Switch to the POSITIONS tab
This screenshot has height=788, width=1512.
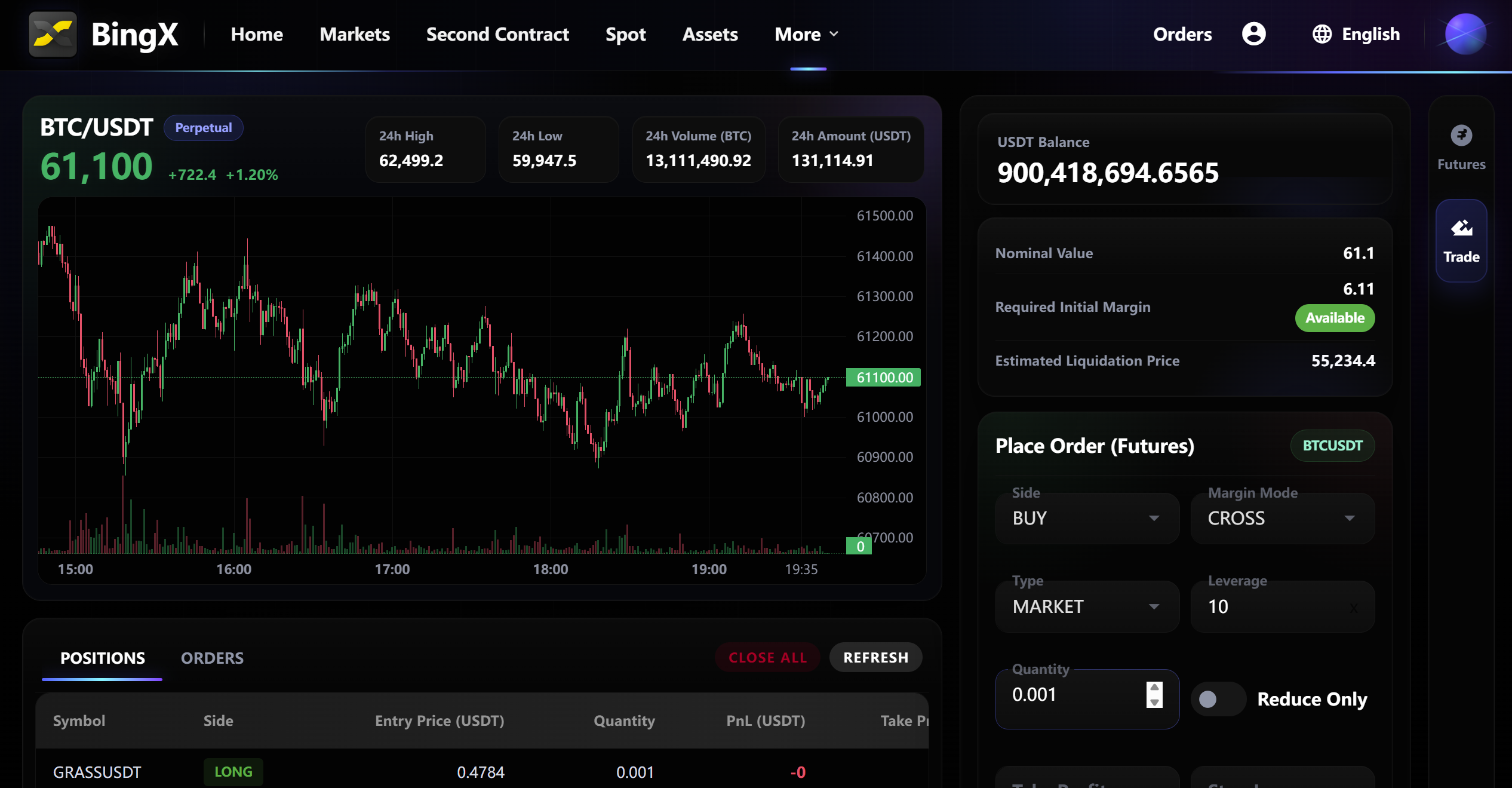click(x=102, y=658)
